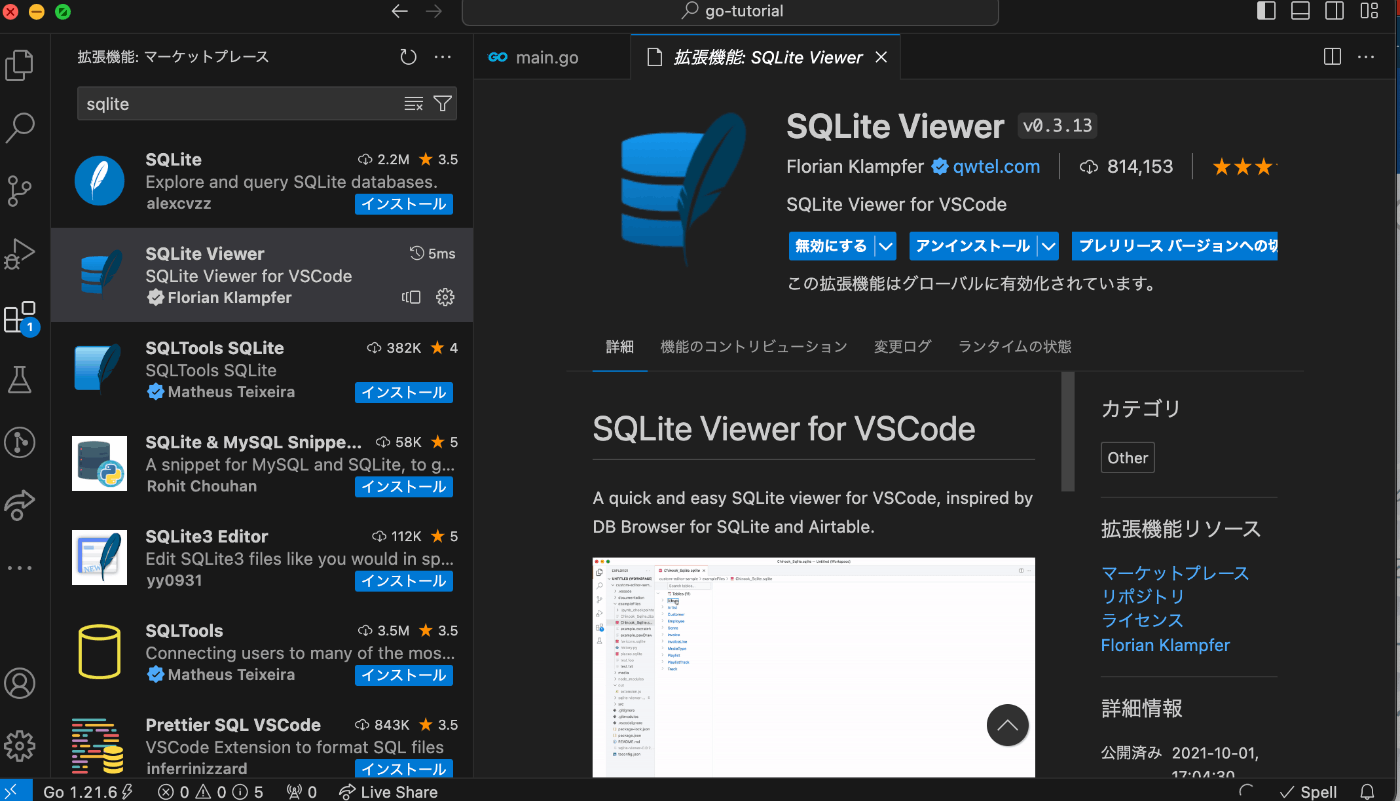This screenshot has width=1400, height=801.
Task: Open the Search view in activity bar
Action: click(x=20, y=127)
